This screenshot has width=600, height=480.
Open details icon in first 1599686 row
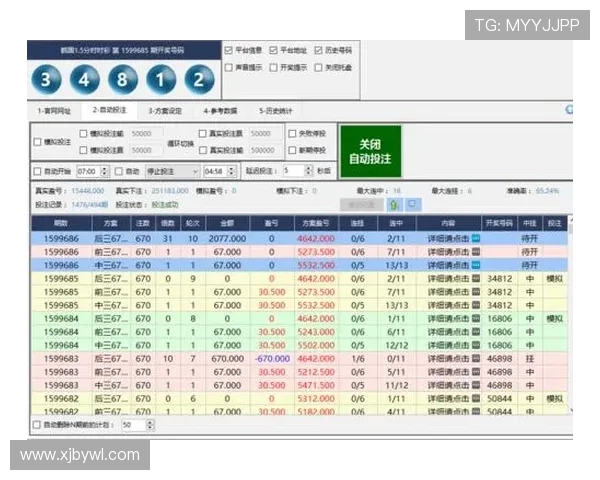[476, 239]
